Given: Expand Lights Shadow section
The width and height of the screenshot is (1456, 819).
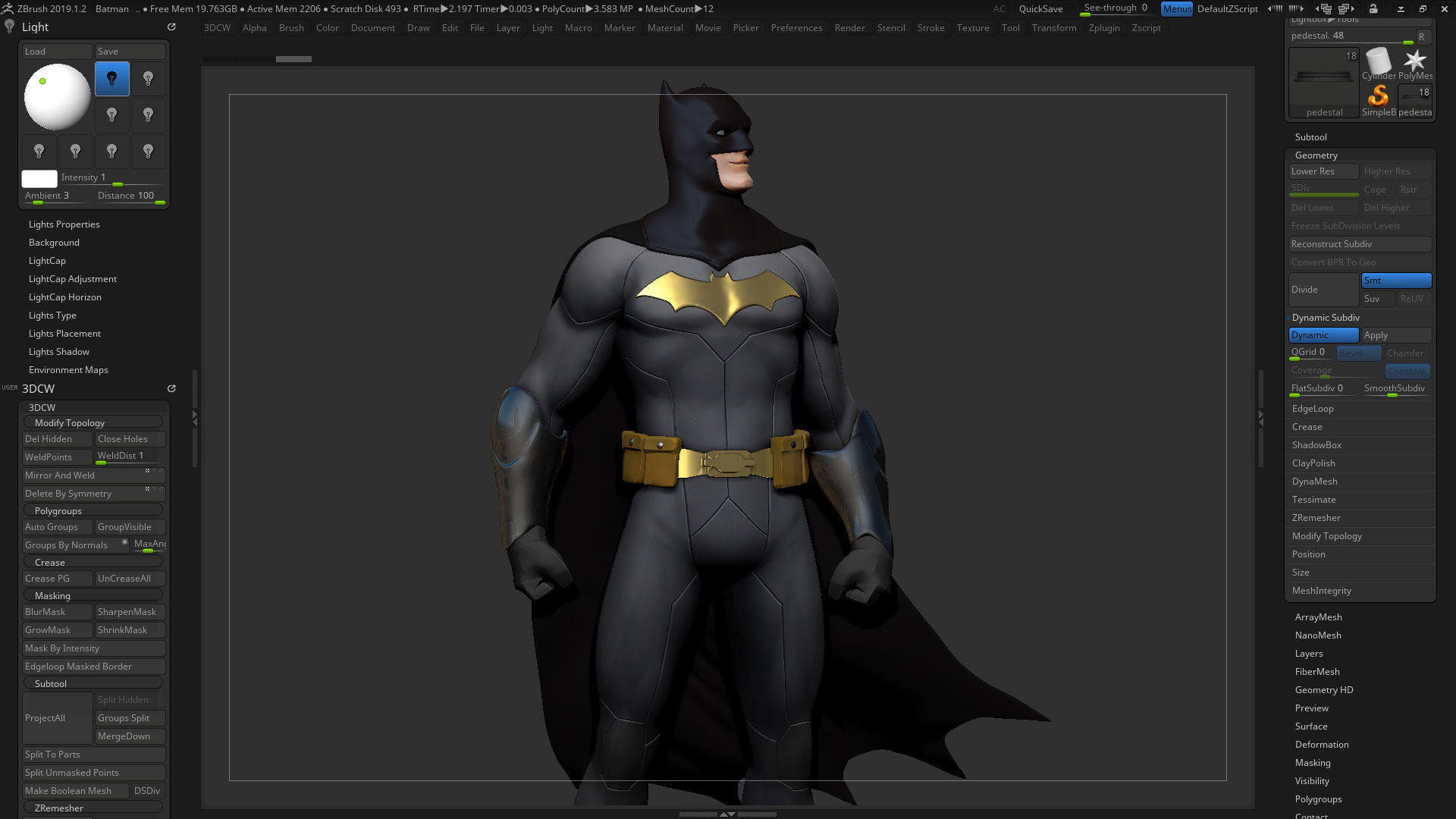Looking at the screenshot, I should point(59,352).
